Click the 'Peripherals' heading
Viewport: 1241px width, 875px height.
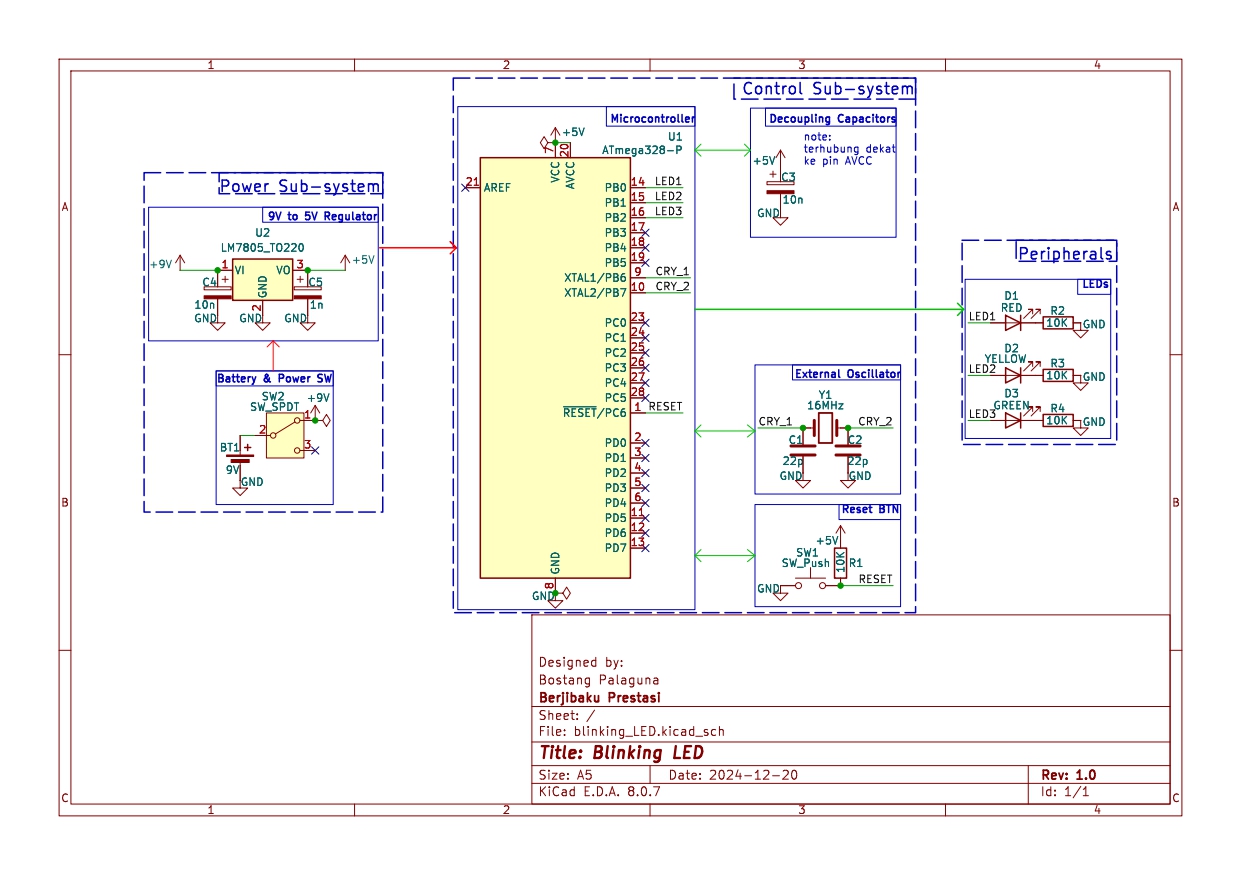(x=1065, y=253)
